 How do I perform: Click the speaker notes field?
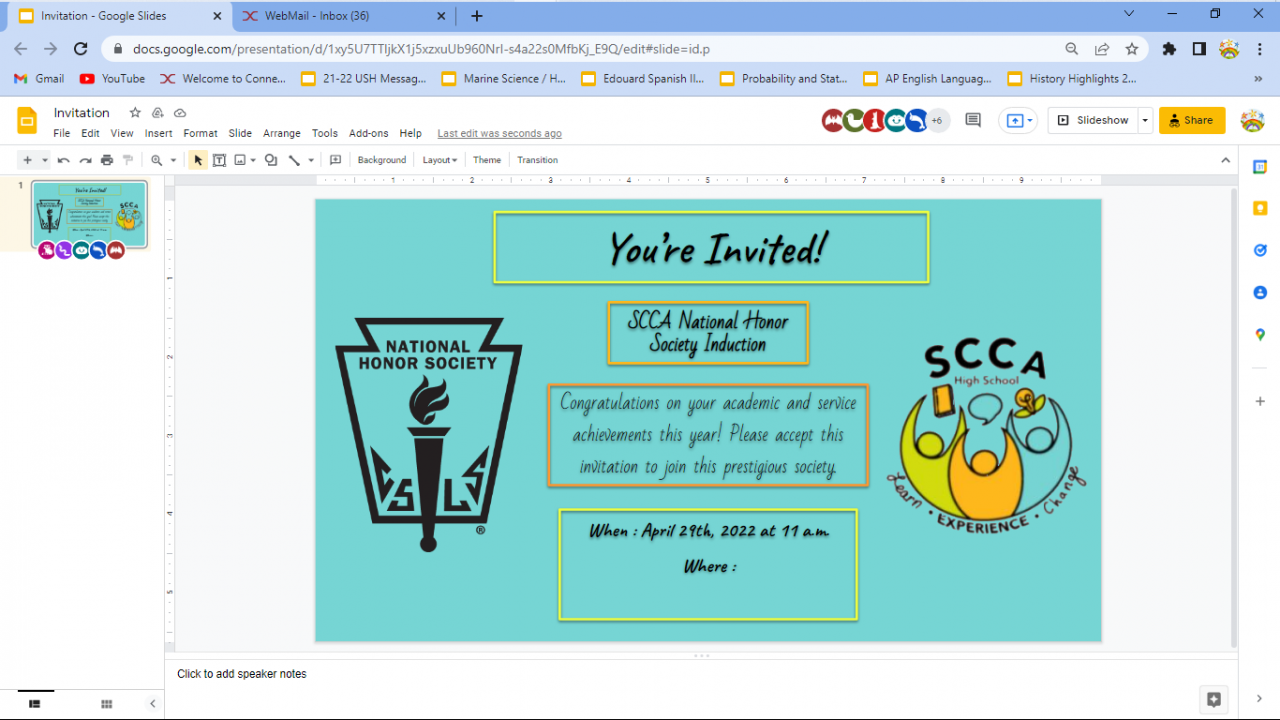[700, 674]
